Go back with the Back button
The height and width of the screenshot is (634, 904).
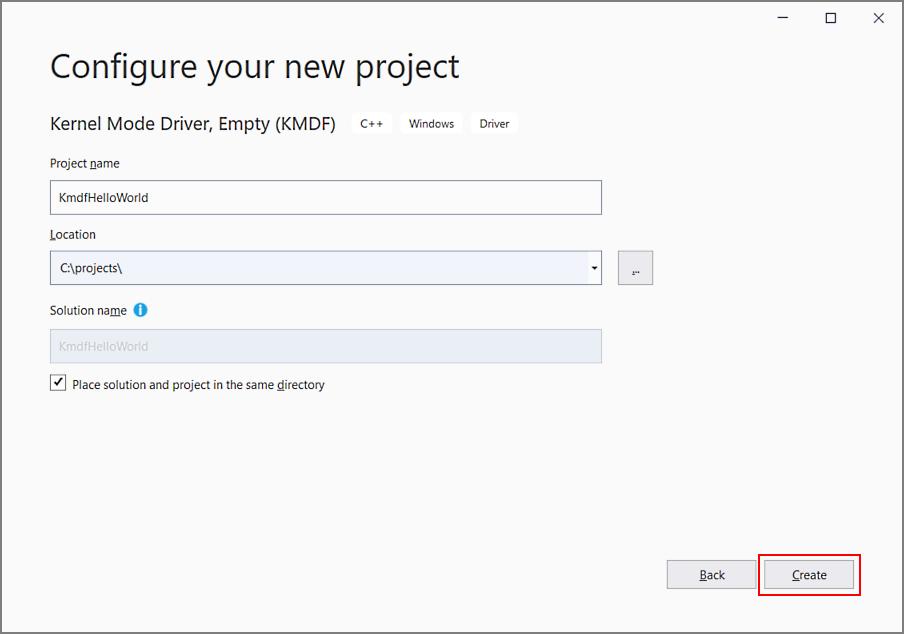pos(711,575)
